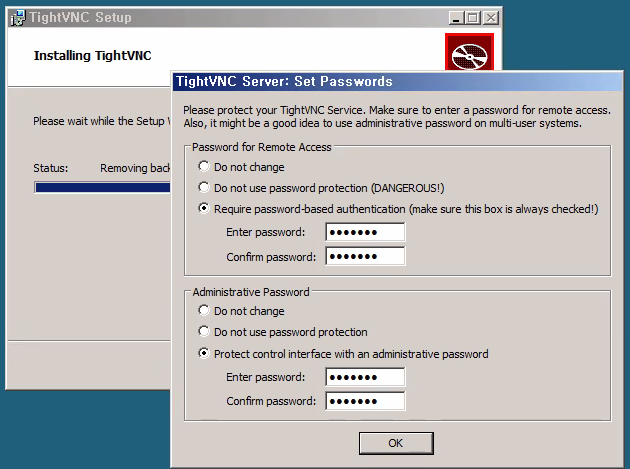Minimize the TightVNC Setup window

pyautogui.click(x=456, y=18)
